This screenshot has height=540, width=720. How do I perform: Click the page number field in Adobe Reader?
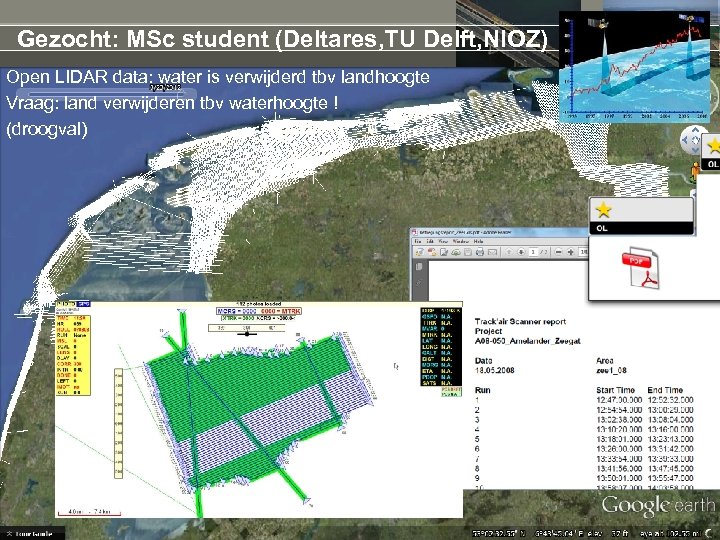pos(533,252)
